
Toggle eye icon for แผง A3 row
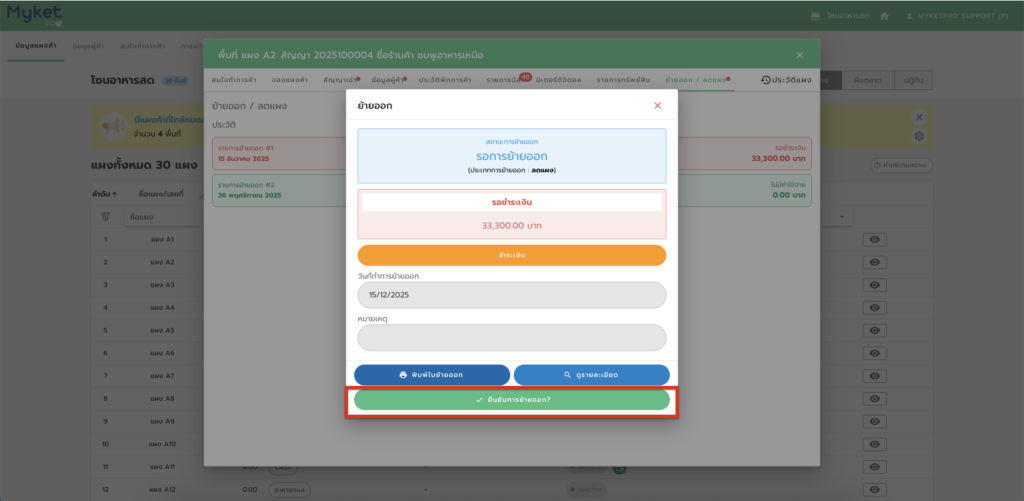click(874, 285)
